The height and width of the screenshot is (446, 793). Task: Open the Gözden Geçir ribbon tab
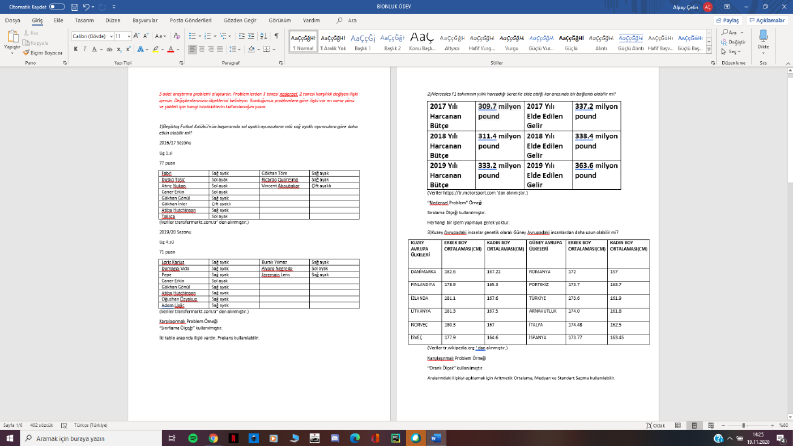pyautogui.click(x=240, y=20)
